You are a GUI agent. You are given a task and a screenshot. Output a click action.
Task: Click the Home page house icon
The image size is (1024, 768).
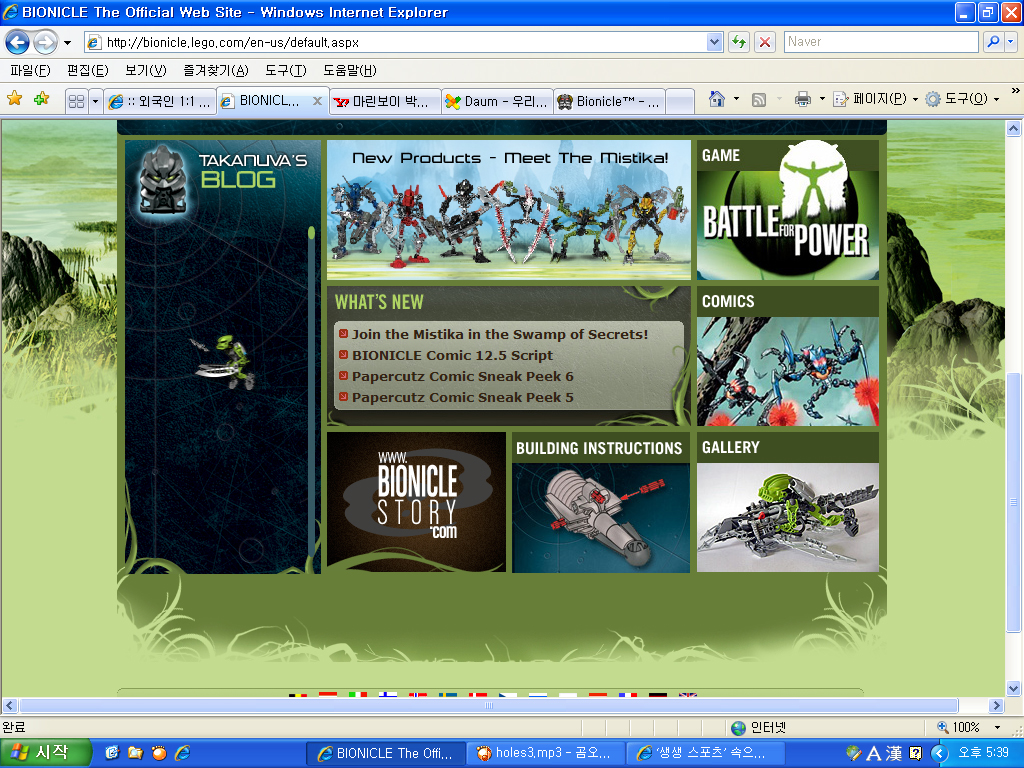(717, 99)
